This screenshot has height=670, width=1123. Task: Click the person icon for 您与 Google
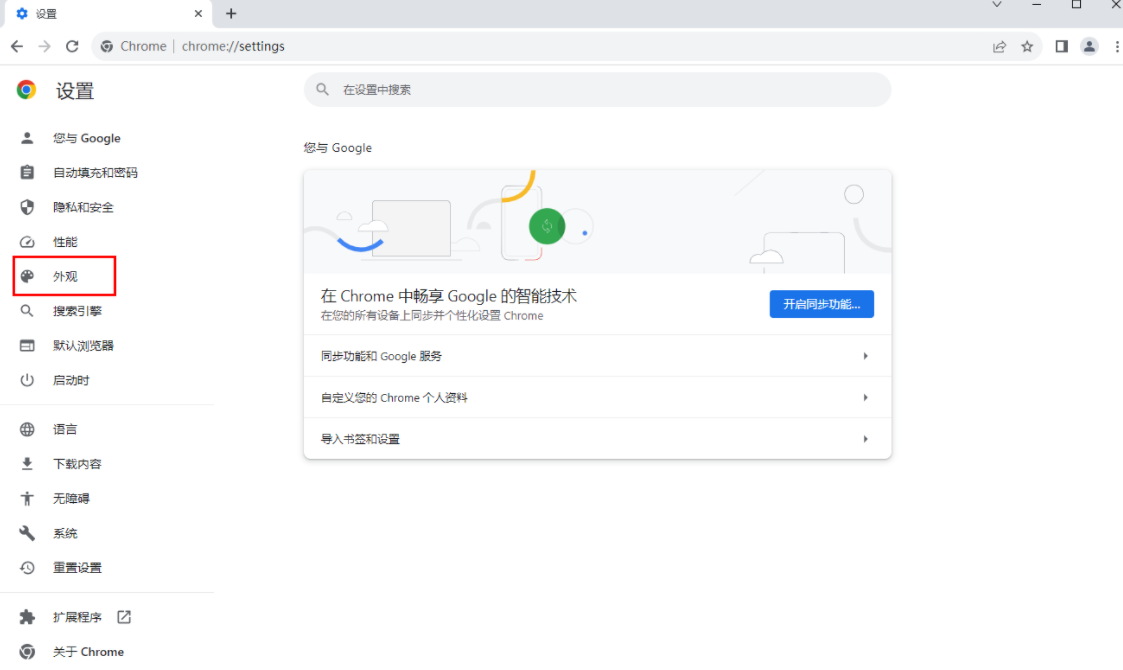click(27, 138)
